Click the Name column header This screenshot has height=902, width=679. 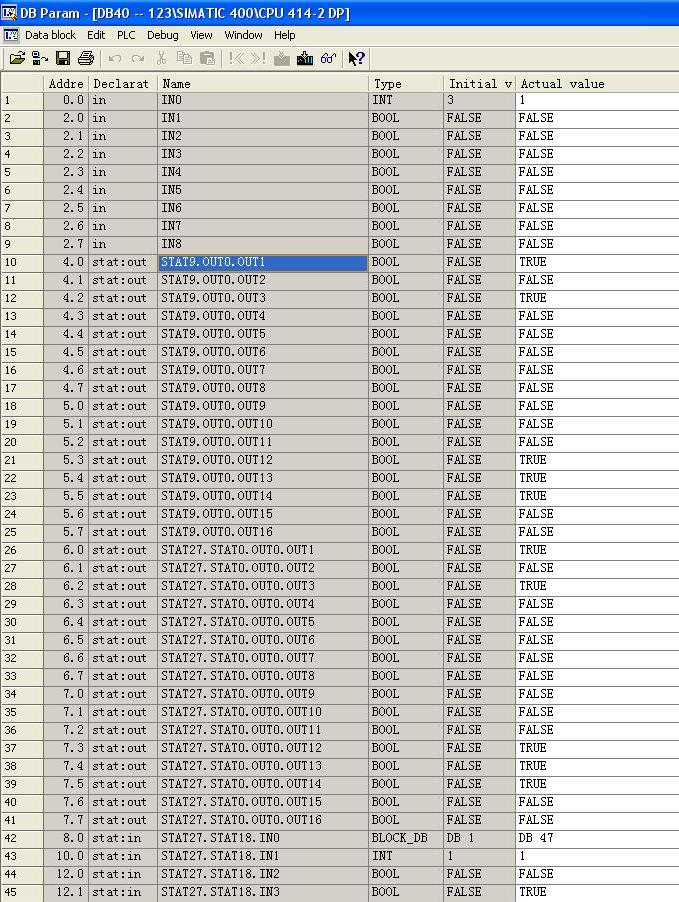tap(262, 83)
